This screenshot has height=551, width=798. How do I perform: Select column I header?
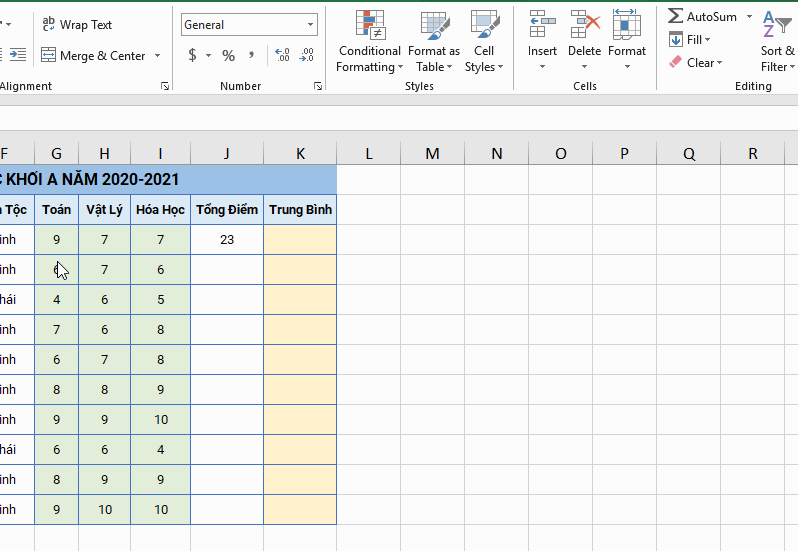(160, 153)
